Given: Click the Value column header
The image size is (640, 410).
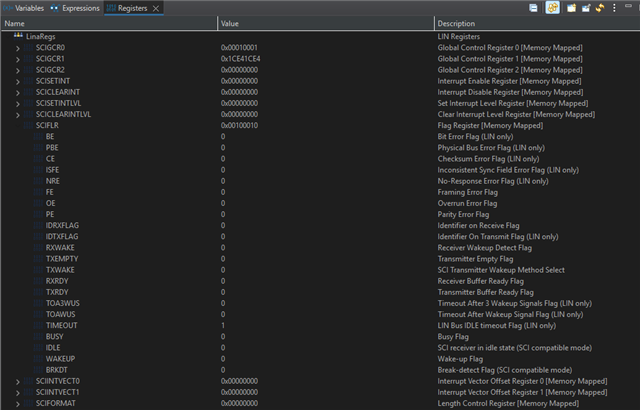Looking at the screenshot, I should [x=326, y=23].
